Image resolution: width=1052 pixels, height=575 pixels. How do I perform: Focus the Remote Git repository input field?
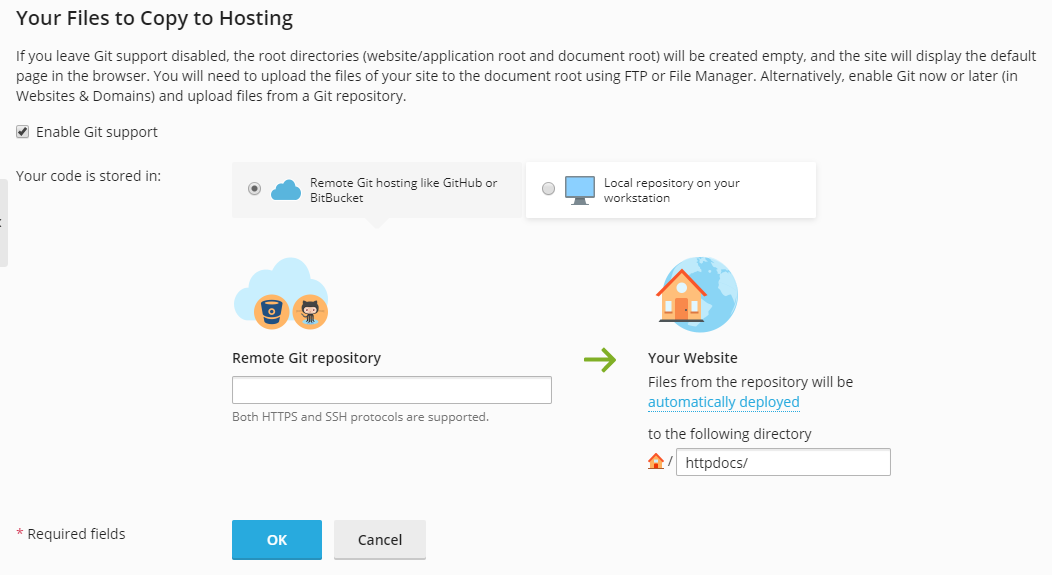pos(391,390)
